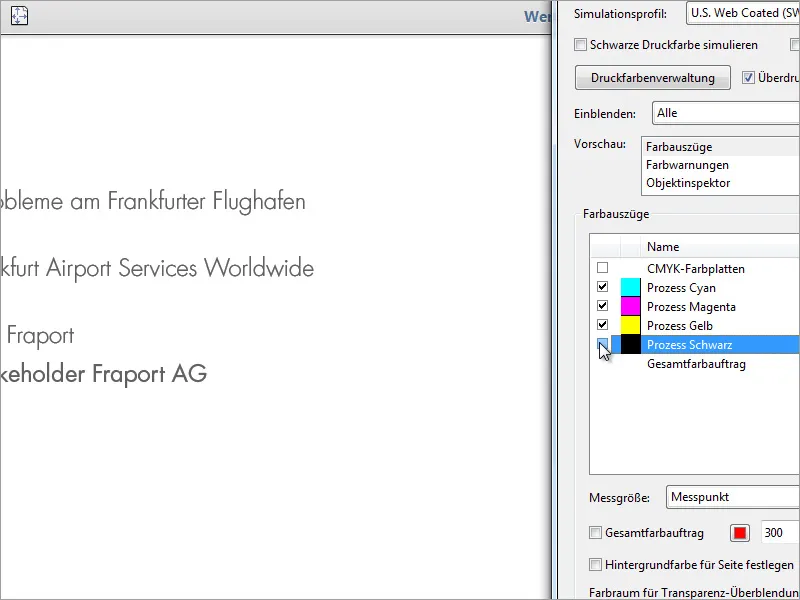Select the Gesamtfarbauftrag row in list
The height and width of the screenshot is (600, 800).
point(696,364)
